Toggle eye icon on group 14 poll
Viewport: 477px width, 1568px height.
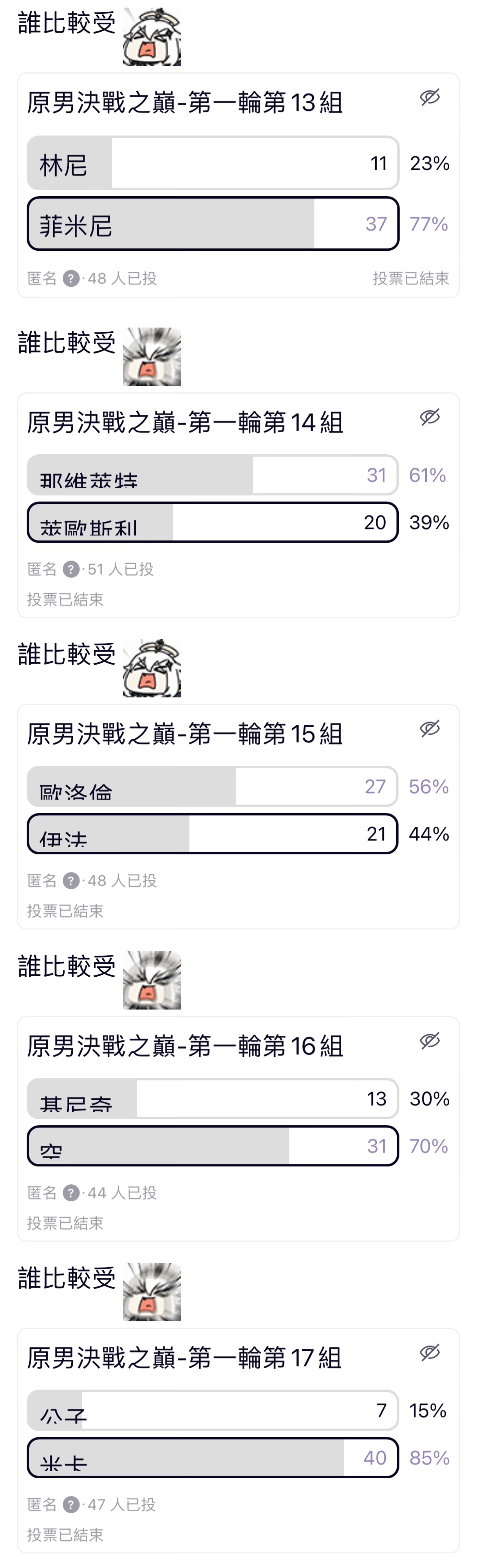click(429, 417)
